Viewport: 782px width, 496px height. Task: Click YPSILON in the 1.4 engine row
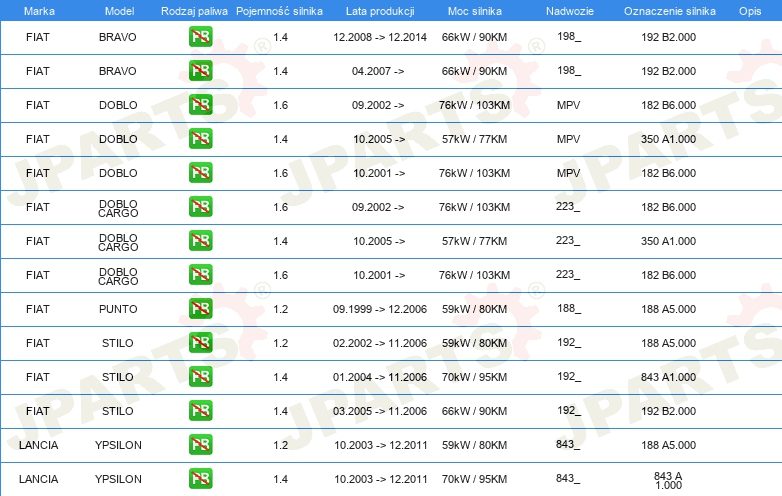[x=118, y=479]
